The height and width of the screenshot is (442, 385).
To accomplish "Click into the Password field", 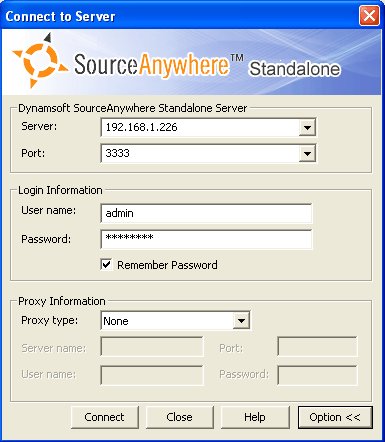I will coord(206,239).
